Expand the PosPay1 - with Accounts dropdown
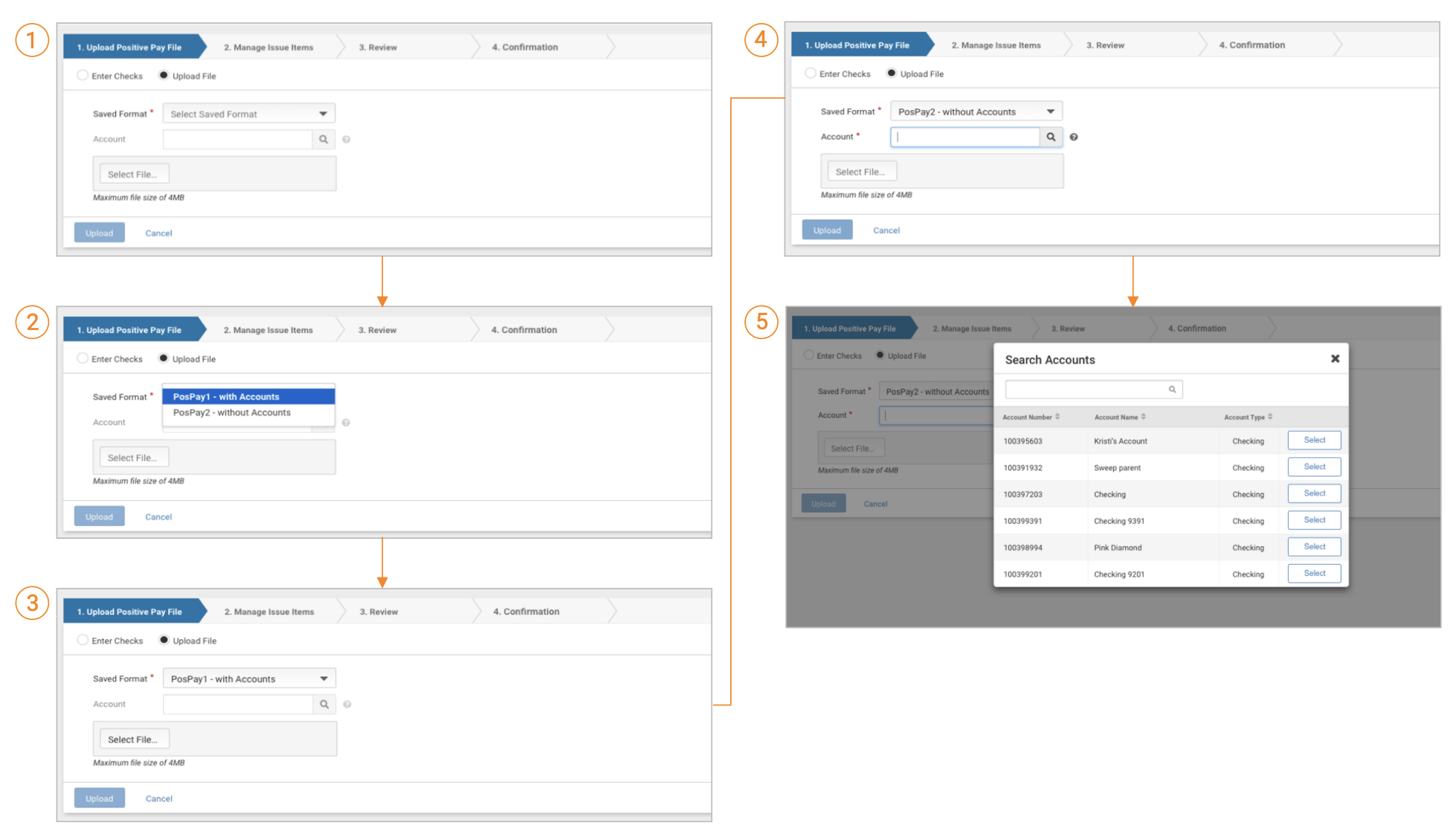1456x831 pixels. click(249, 679)
